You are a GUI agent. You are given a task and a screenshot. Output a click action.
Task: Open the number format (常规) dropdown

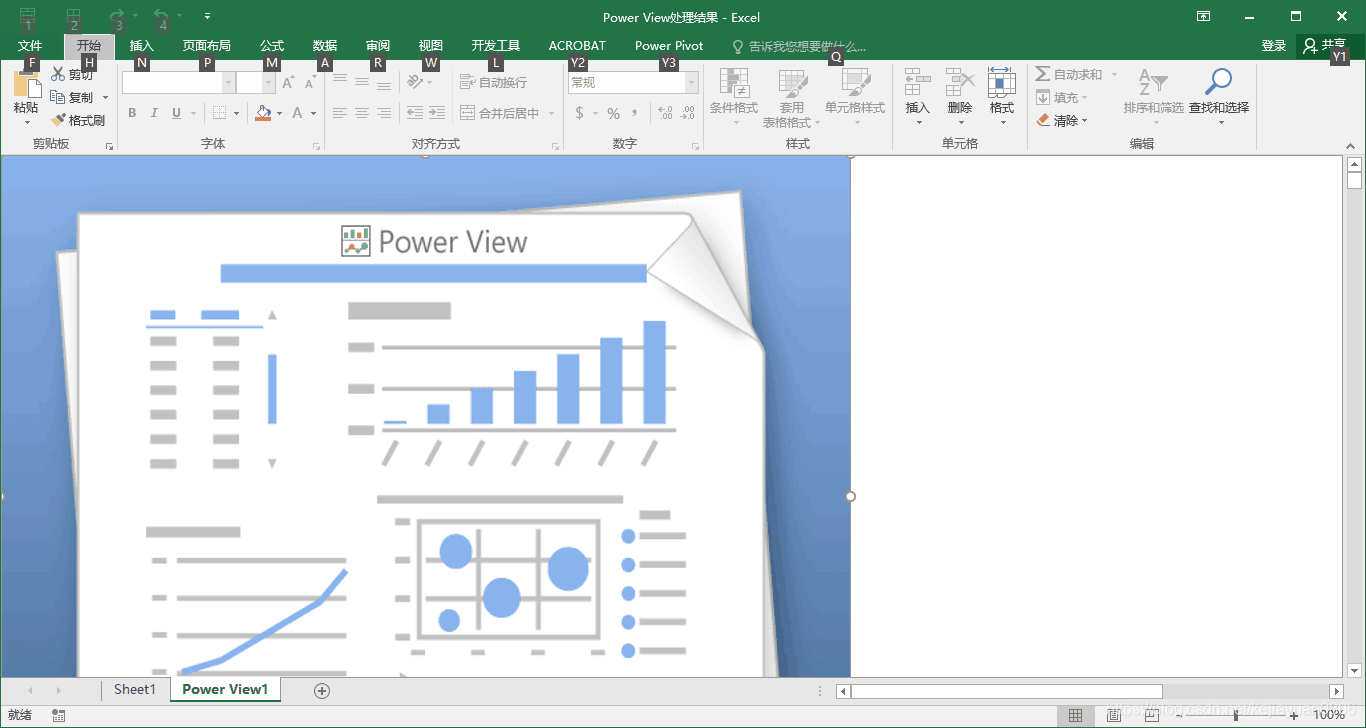(691, 83)
